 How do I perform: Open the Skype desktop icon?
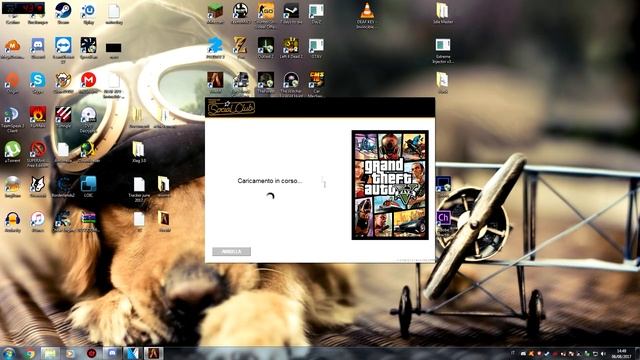point(38,83)
